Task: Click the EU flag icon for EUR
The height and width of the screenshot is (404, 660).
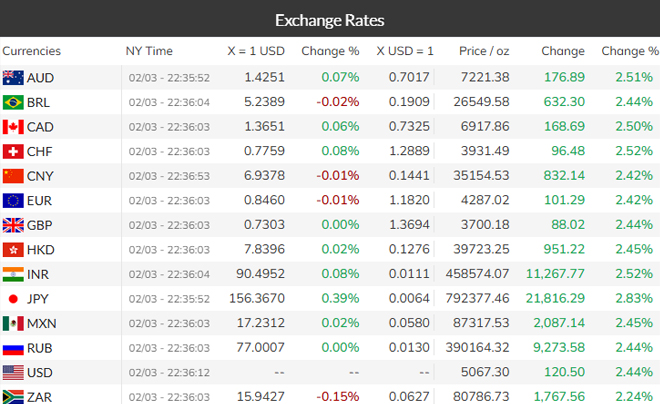Action: [x=13, y=200]
